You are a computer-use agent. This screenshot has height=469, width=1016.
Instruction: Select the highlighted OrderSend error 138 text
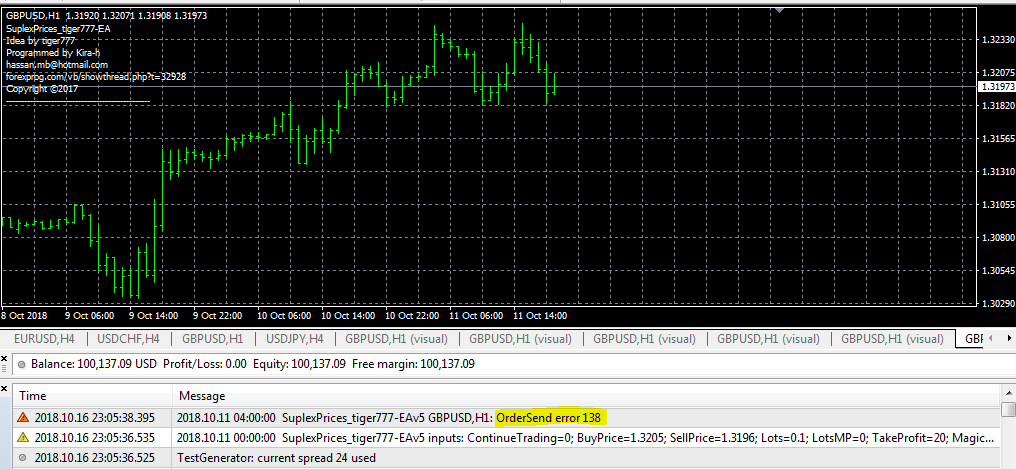(x=548, y=417)
